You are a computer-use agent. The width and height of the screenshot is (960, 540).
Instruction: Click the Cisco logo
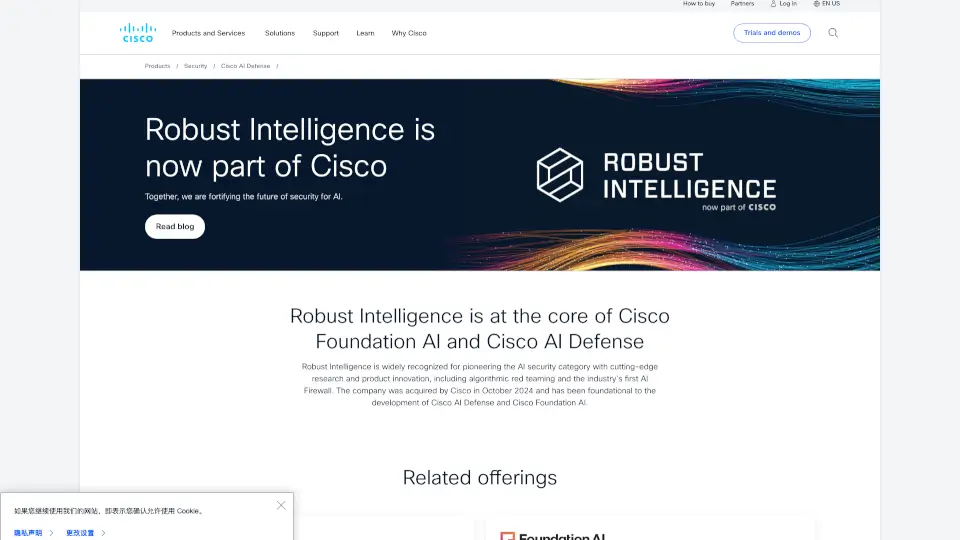tap(138, 33)
